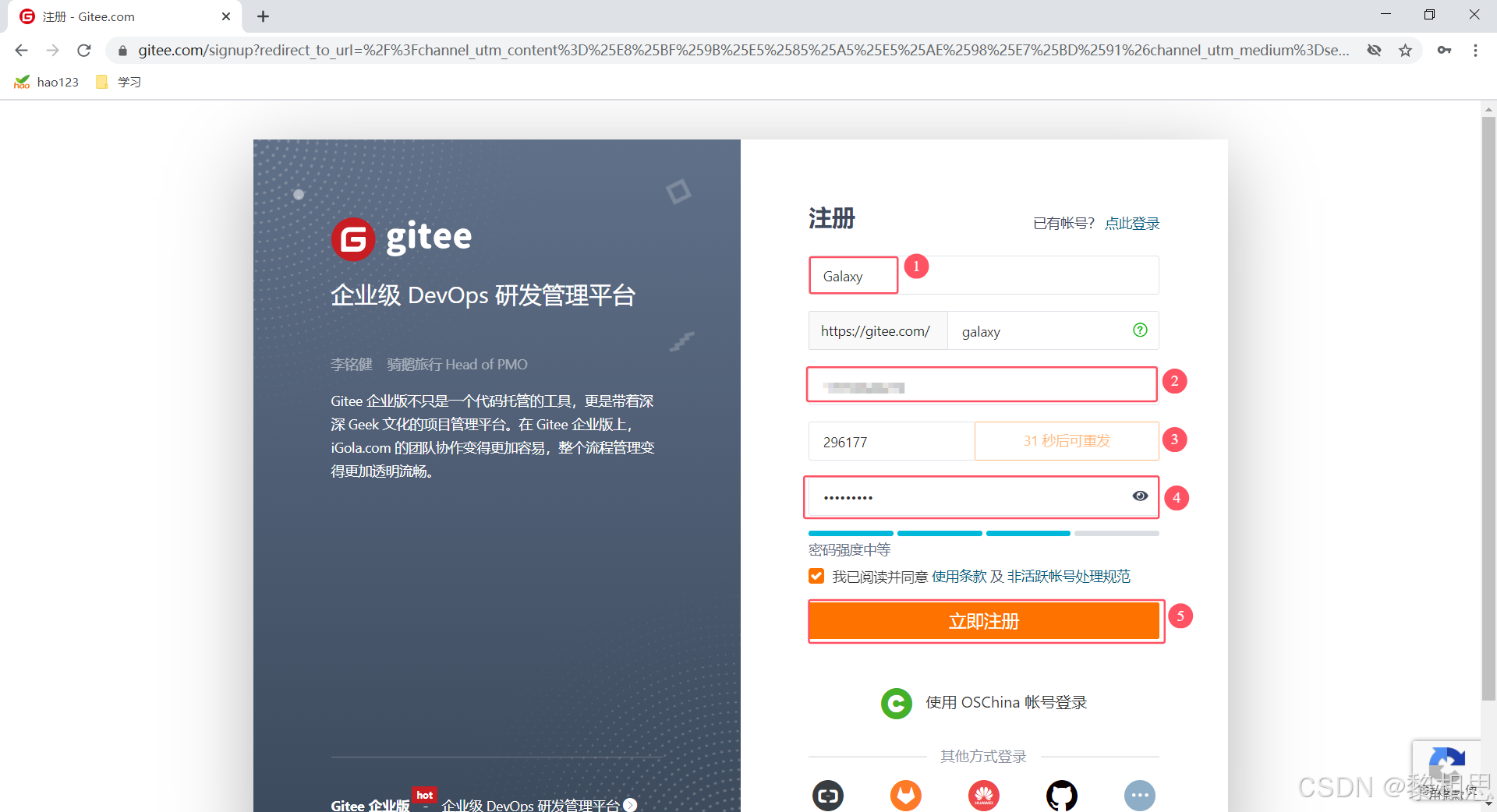Click the browser forward arrow
1497x812 pixels.
pos(52,50)
